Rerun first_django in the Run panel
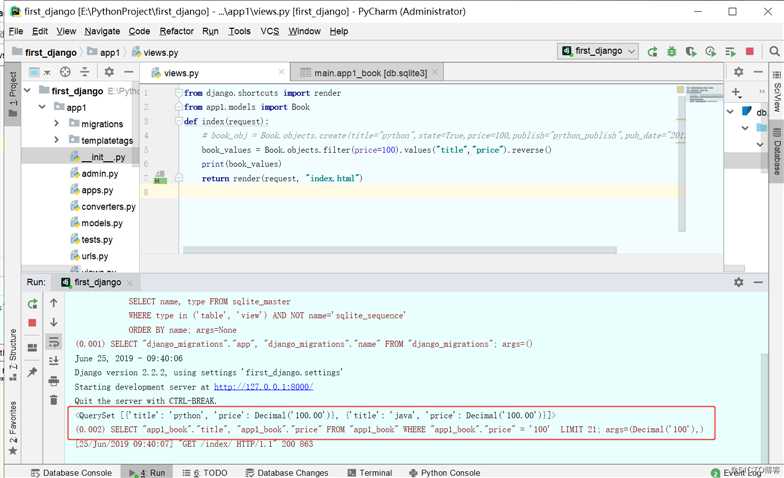 click(32, 304)
